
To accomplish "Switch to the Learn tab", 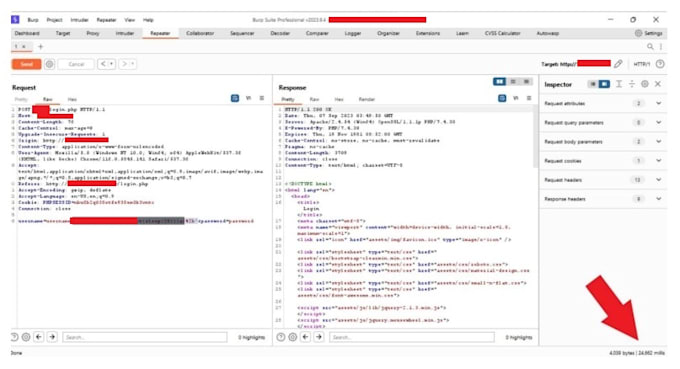I will coord(462,33).
